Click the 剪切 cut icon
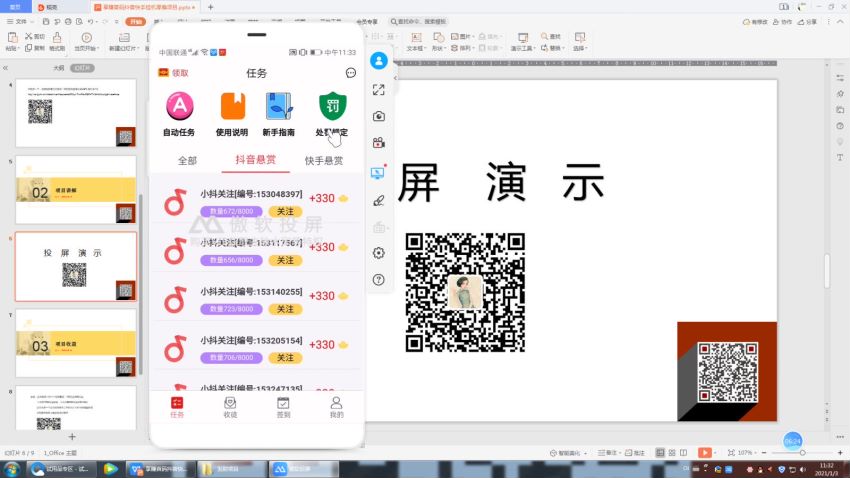Viewport: 850px width, 478px height. 35,36
